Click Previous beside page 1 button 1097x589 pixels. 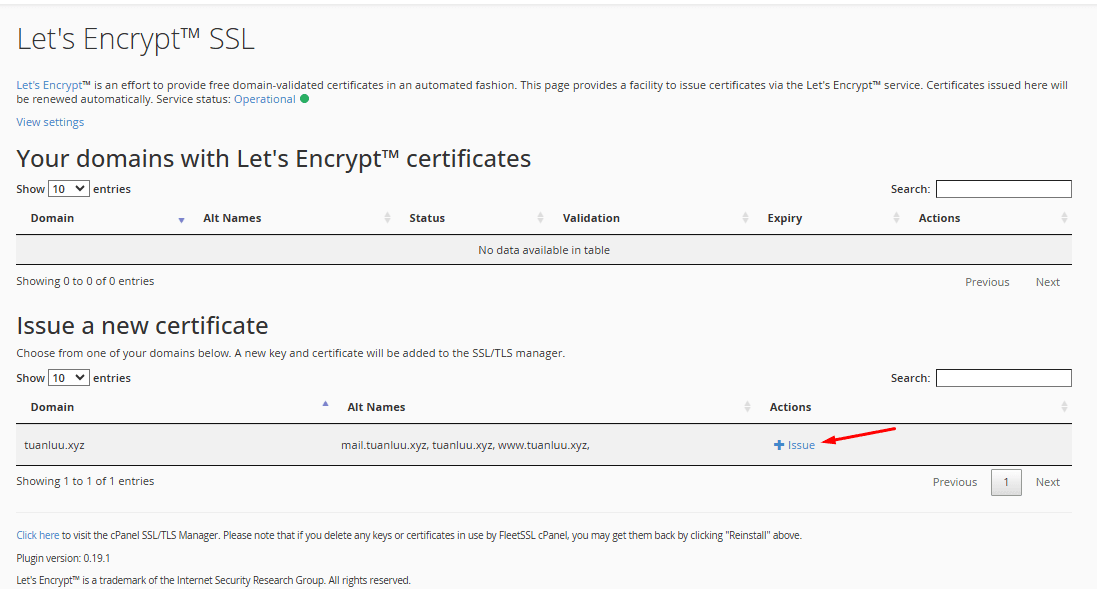pyautogui.click(x=954, y=482)
